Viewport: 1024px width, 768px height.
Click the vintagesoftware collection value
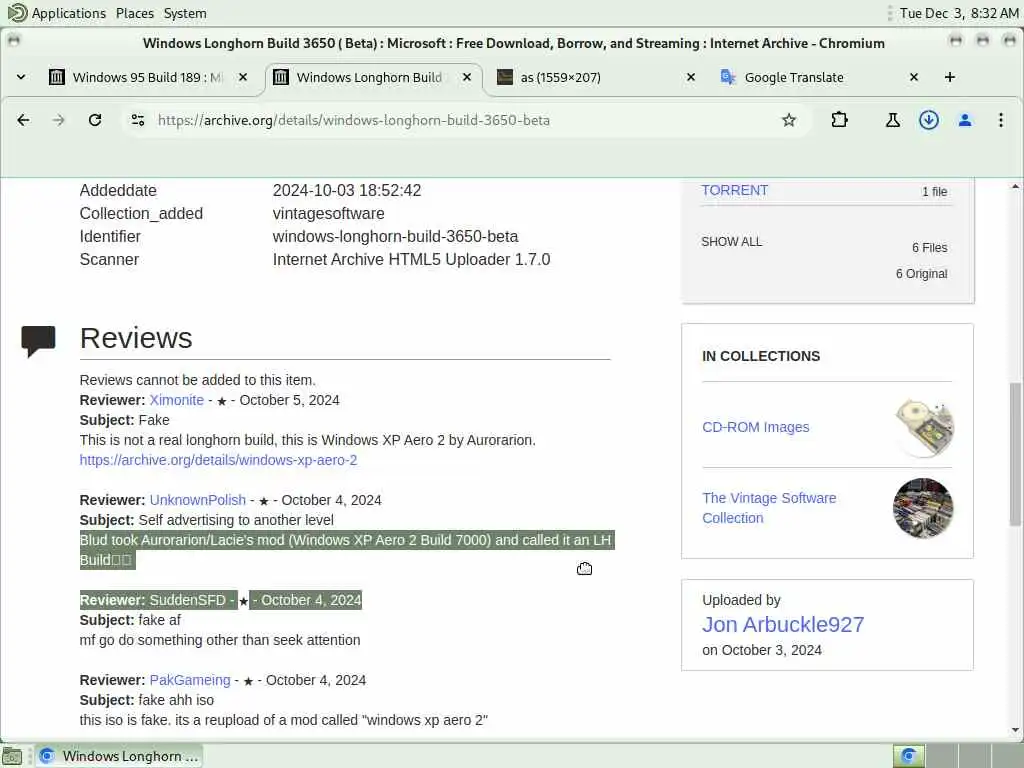[x=328, y=214]
